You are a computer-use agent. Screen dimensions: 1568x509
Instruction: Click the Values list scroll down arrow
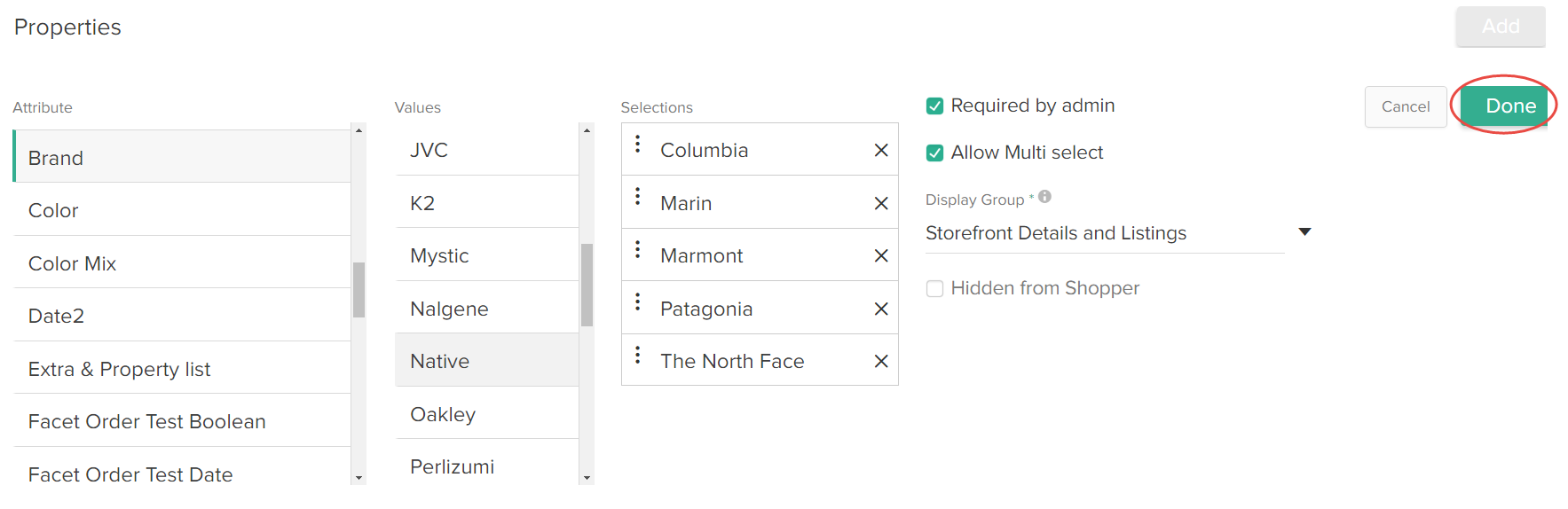click(x=587, y=478)
